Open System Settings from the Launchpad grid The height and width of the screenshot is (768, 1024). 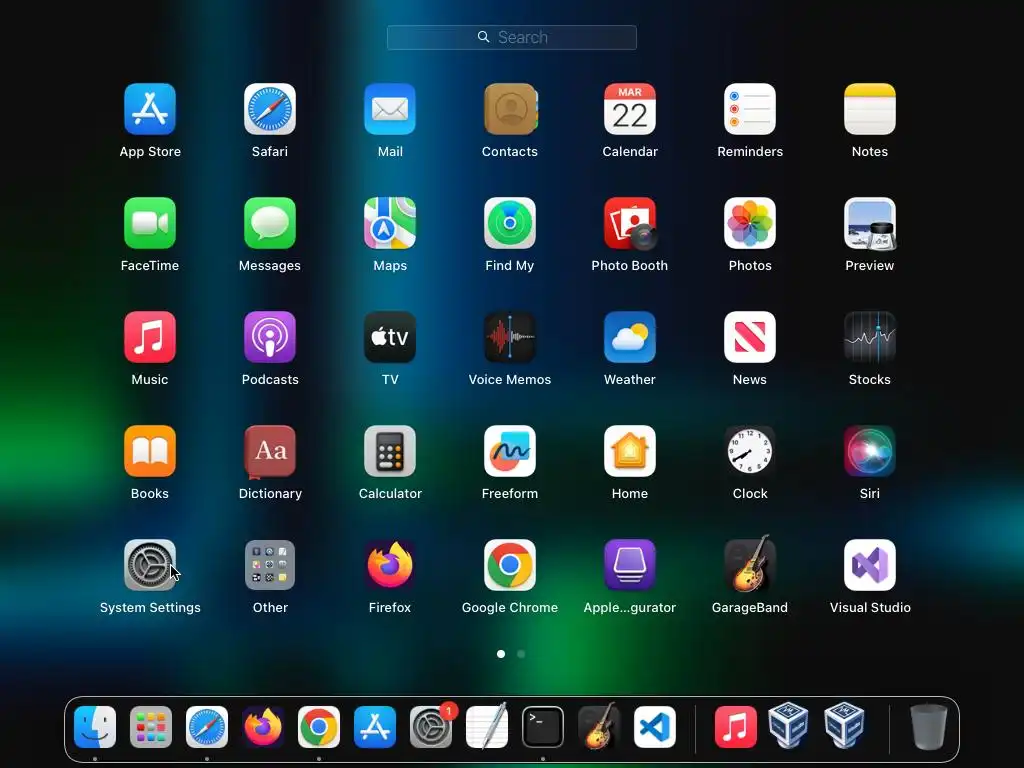[150, 565]
